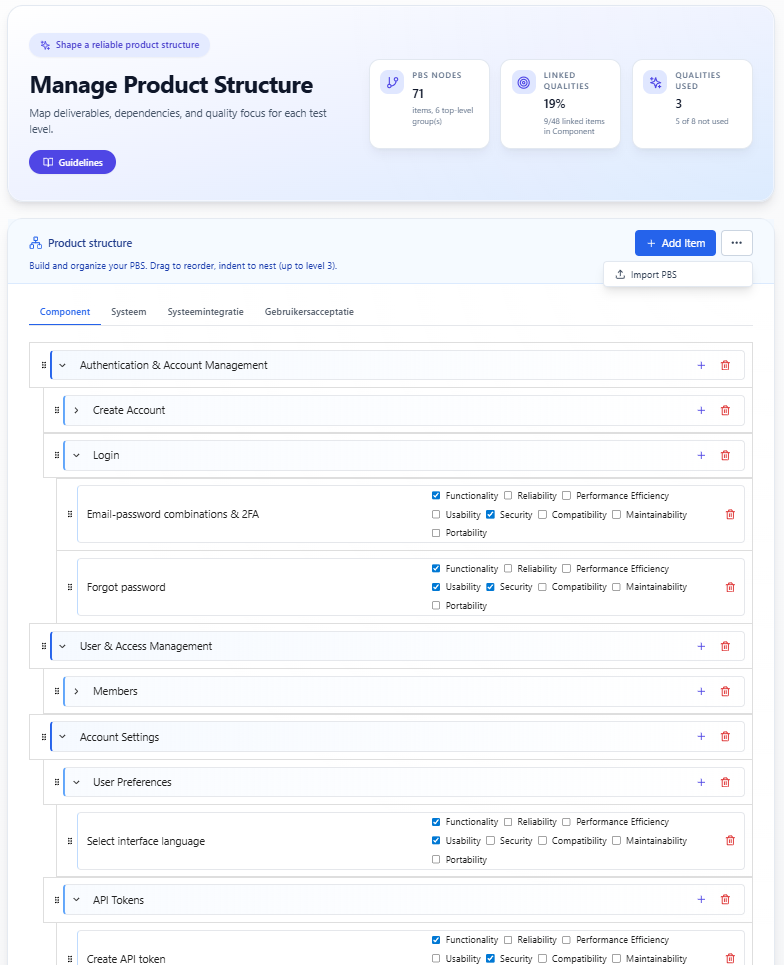Uncheck Usability for Forgot password
The image size is (784, 965).
click(x=436, y=587)
